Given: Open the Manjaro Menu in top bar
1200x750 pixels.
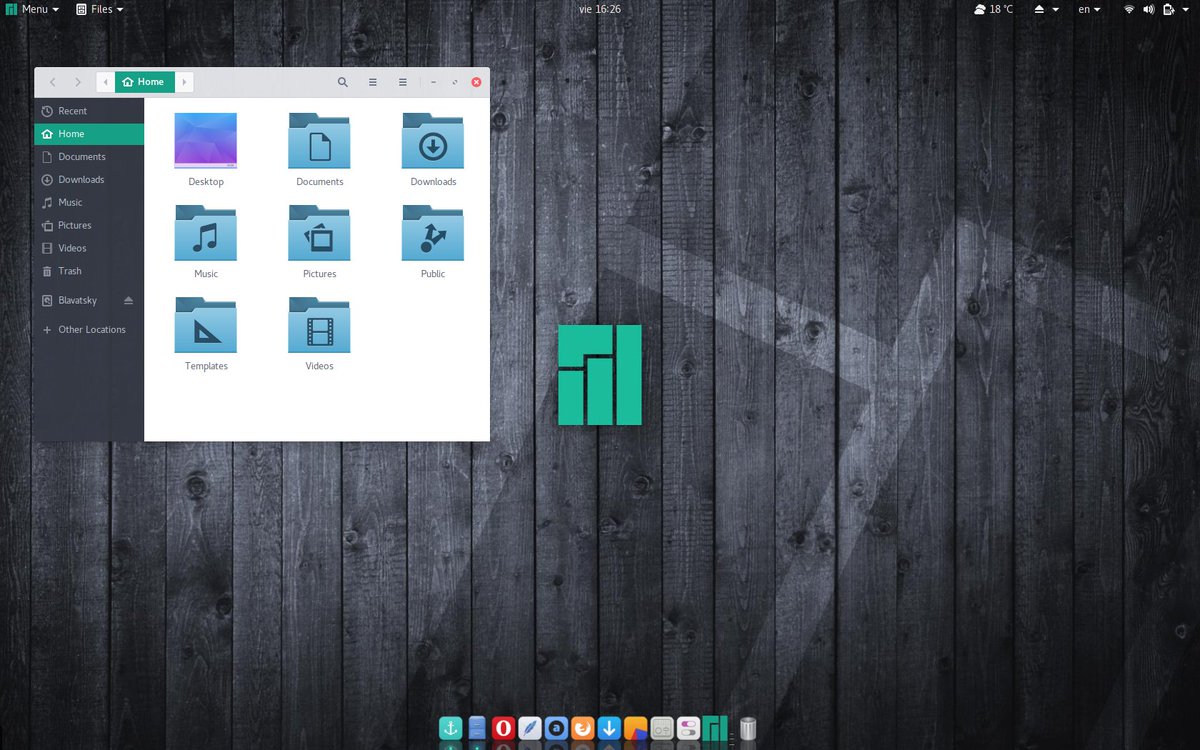Looking at the screenshot, I should pyautogui.click(x=32, y=9).
